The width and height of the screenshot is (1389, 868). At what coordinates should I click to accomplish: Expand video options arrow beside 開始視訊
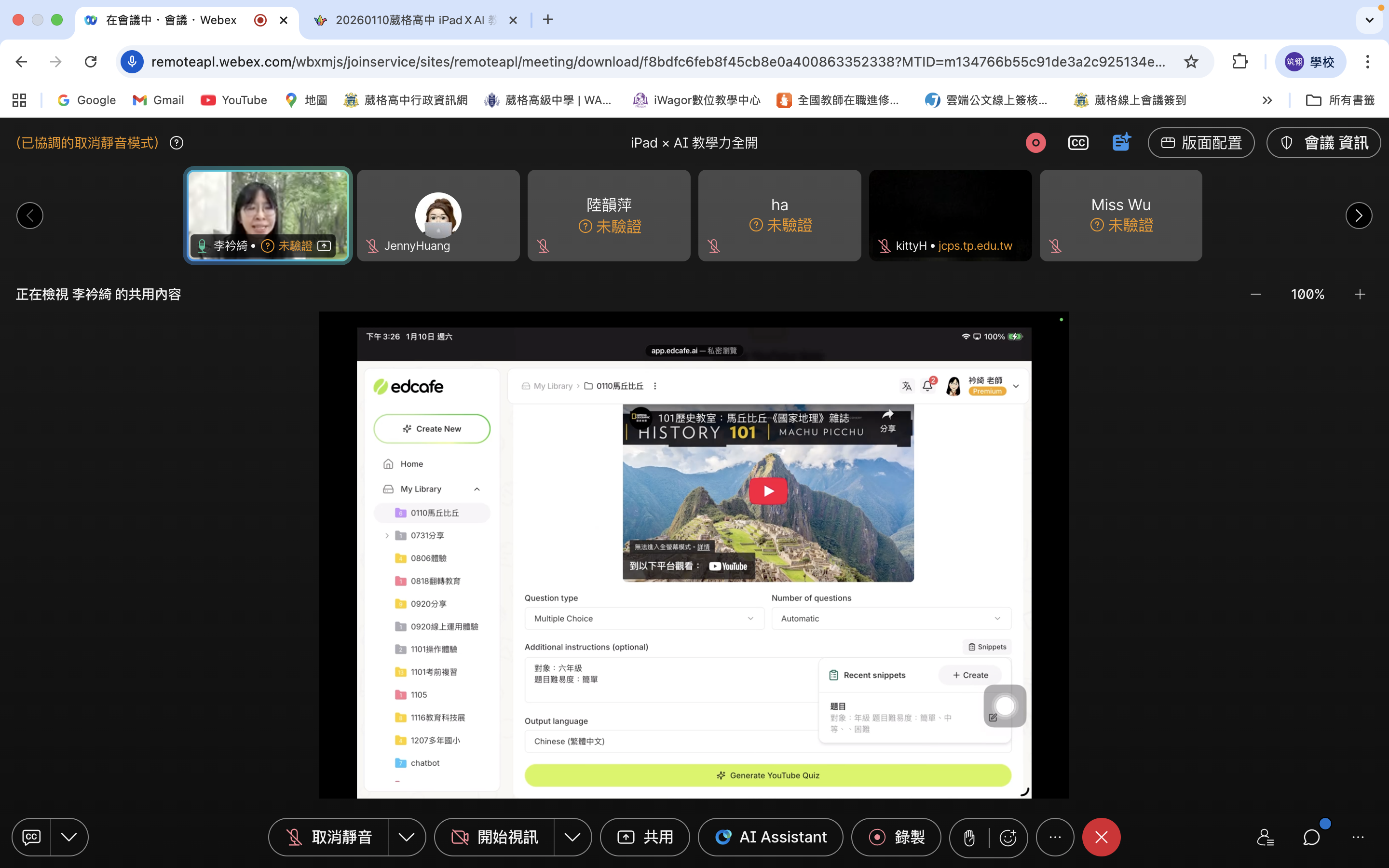point(572,837)
